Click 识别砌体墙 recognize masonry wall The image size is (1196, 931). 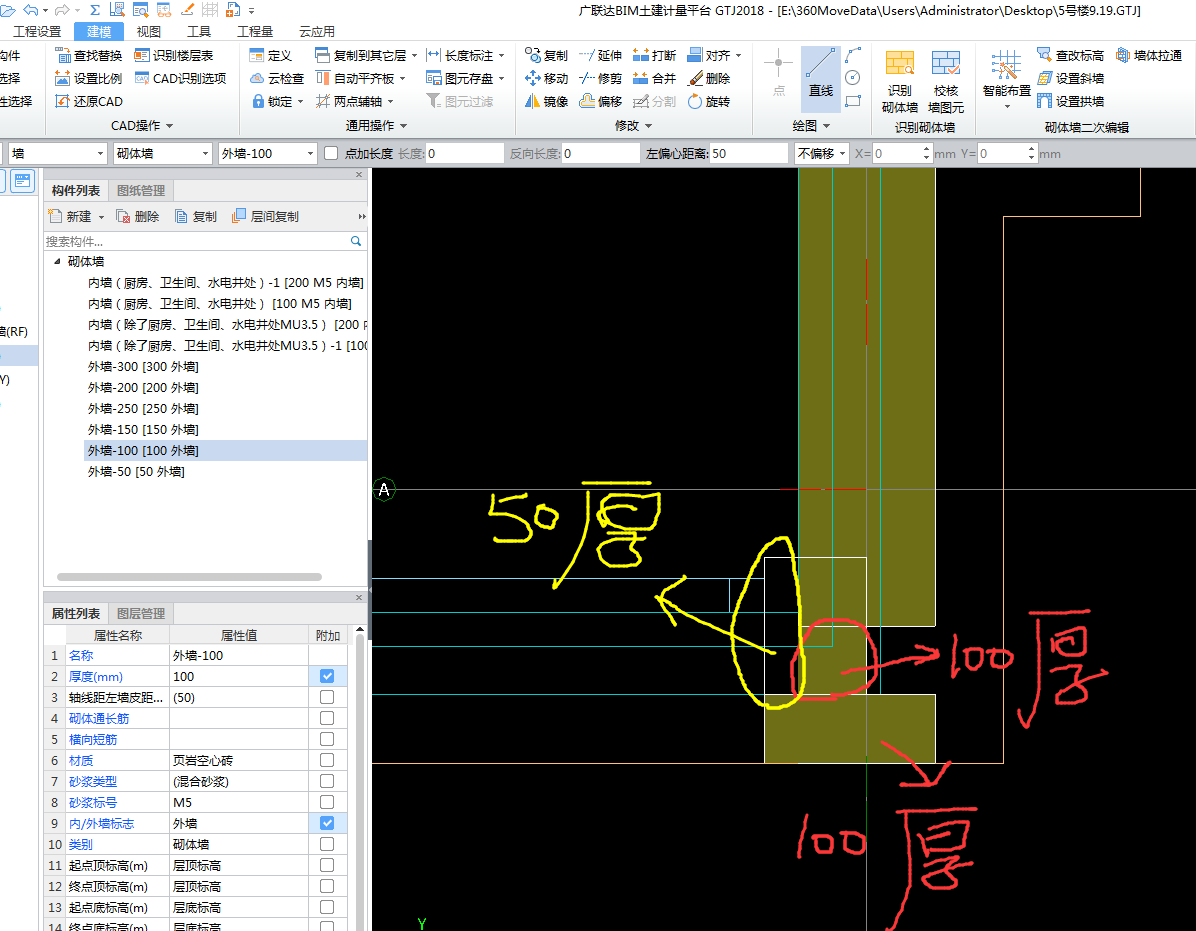tap(900, 82)
